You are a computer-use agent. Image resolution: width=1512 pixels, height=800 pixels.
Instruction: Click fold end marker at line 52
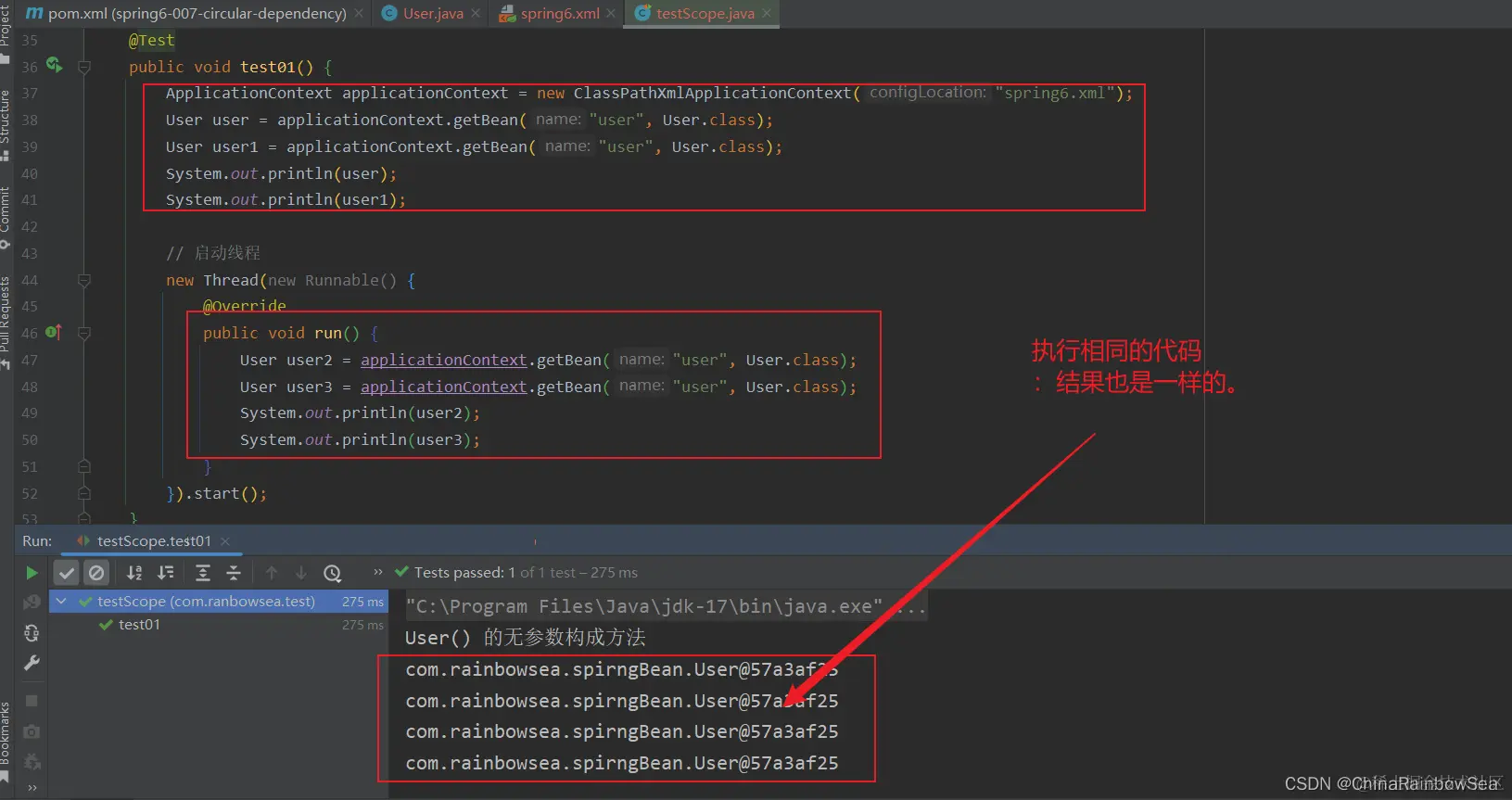pyautogui.click(x=84, y=493)
